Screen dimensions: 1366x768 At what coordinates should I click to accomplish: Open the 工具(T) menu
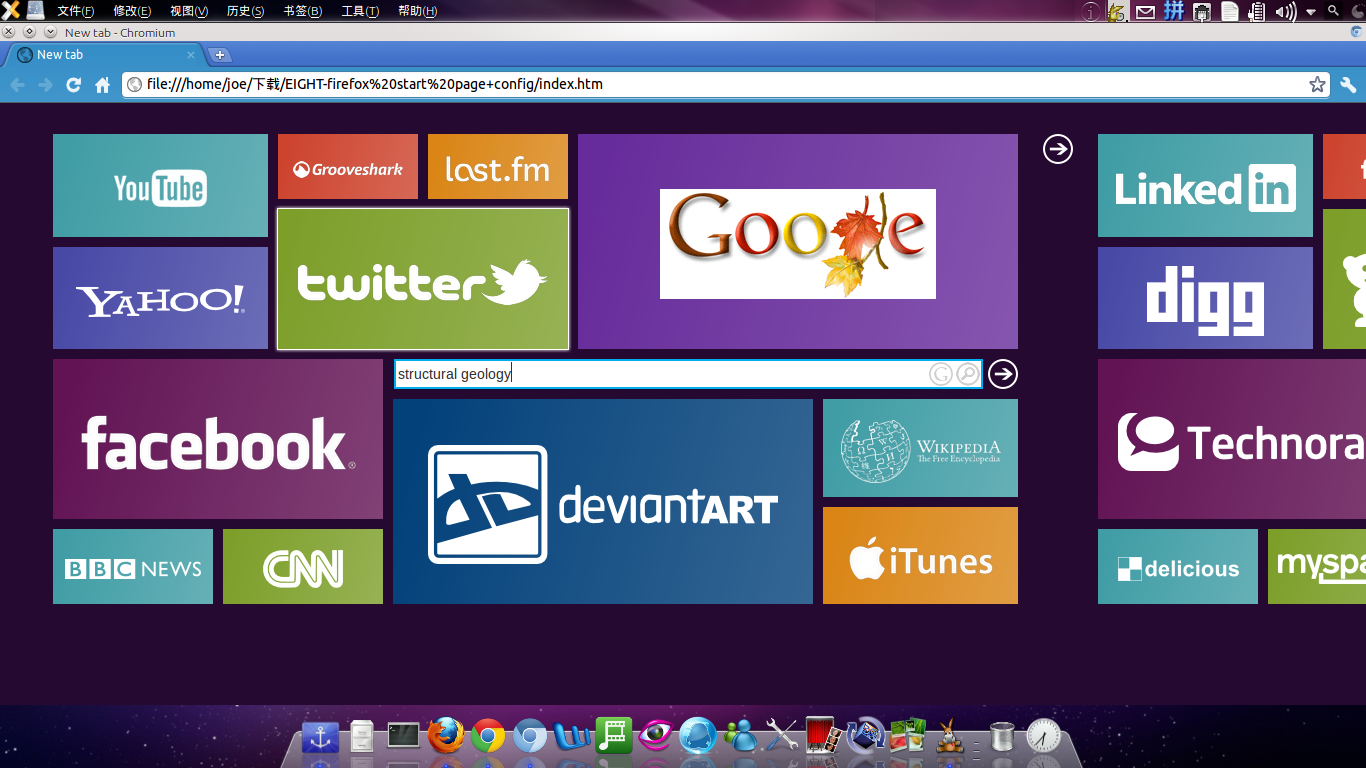coord(360,11)
